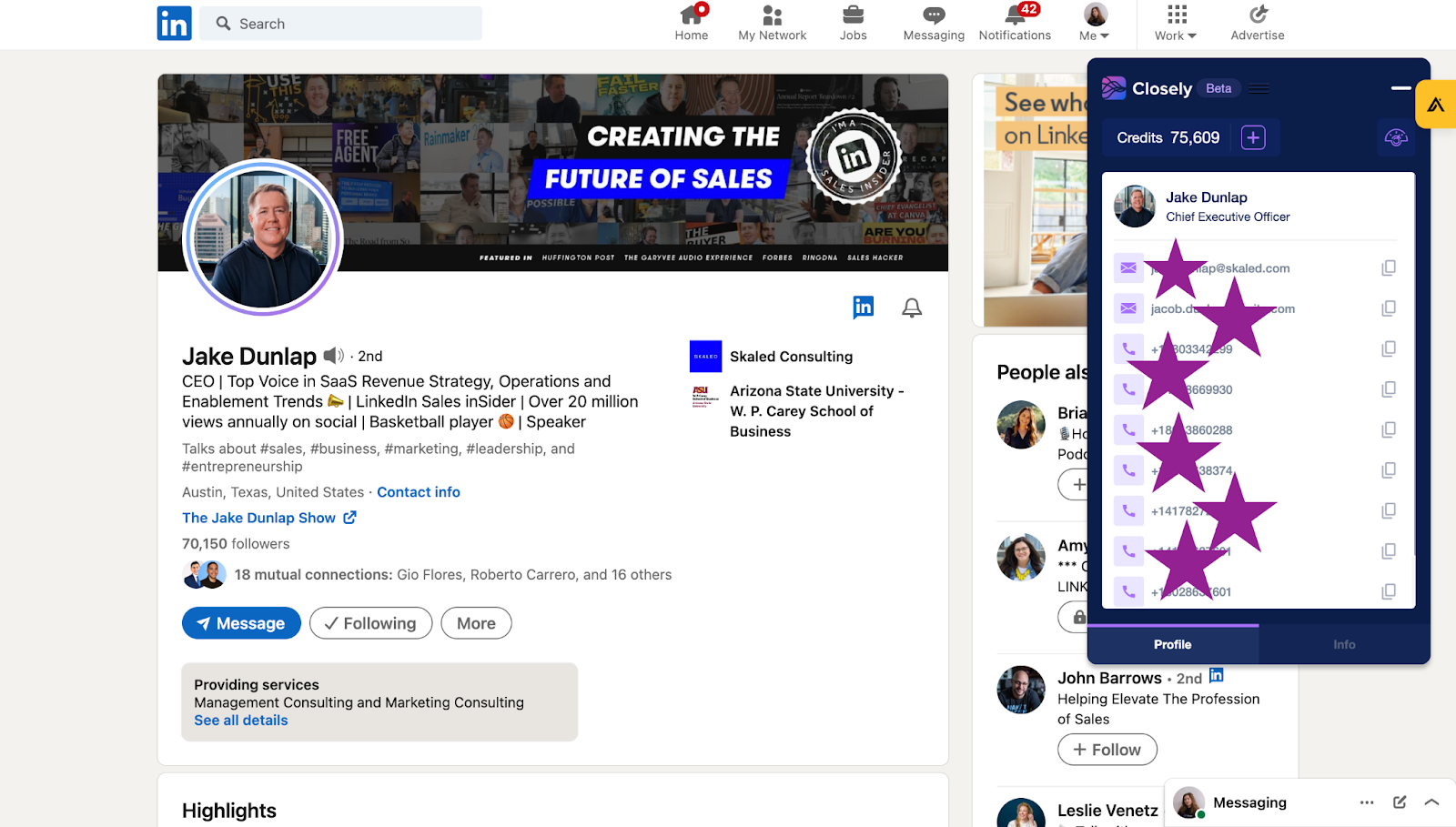Copy the last phone number ending 601
The height and width of the screenshot is (827, 1456).
click(1389, 591)
